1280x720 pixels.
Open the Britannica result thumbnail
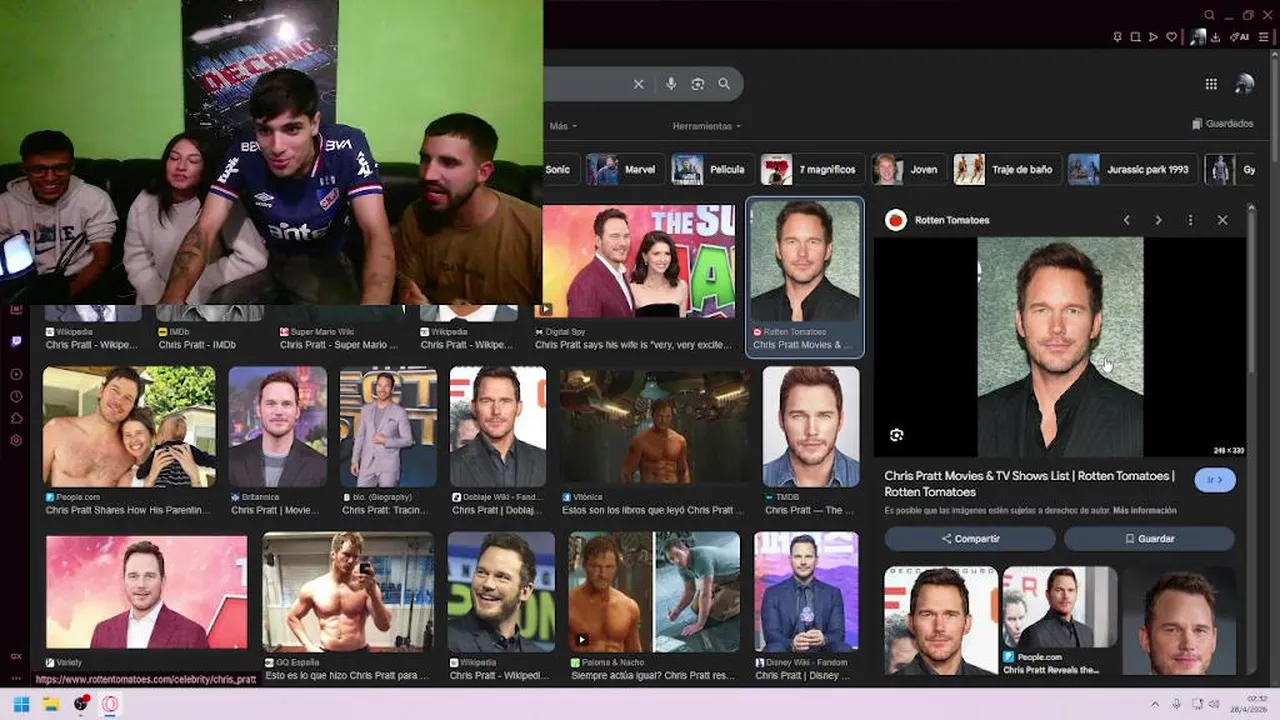(x=277, y=426)
